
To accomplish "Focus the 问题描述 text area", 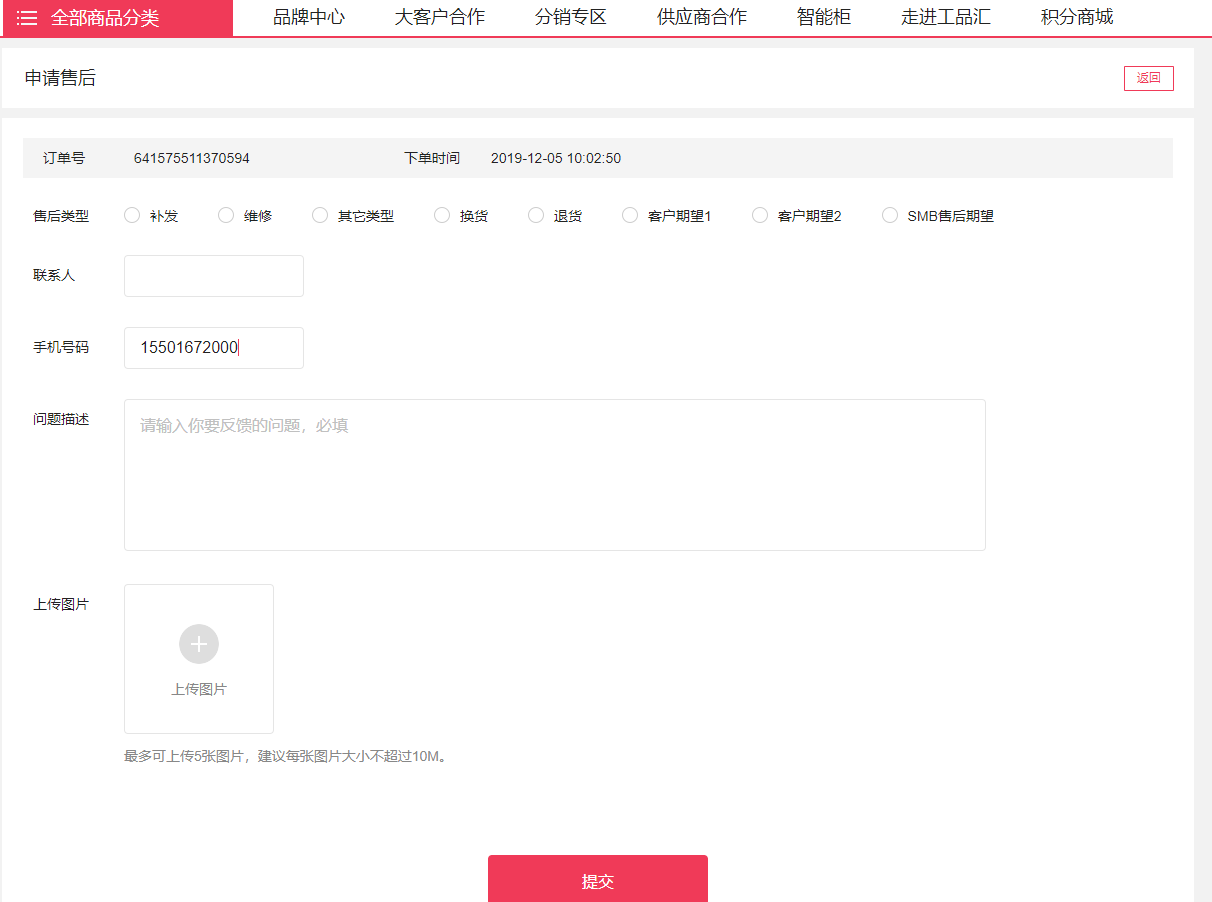I will coord(555,475).
